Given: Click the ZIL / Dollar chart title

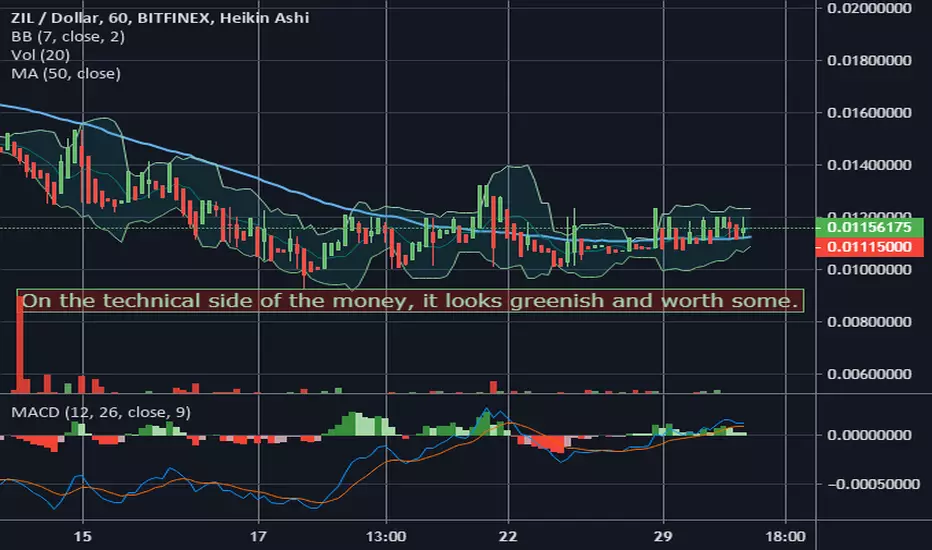Looking at the screenshot, I should (160, 17).
